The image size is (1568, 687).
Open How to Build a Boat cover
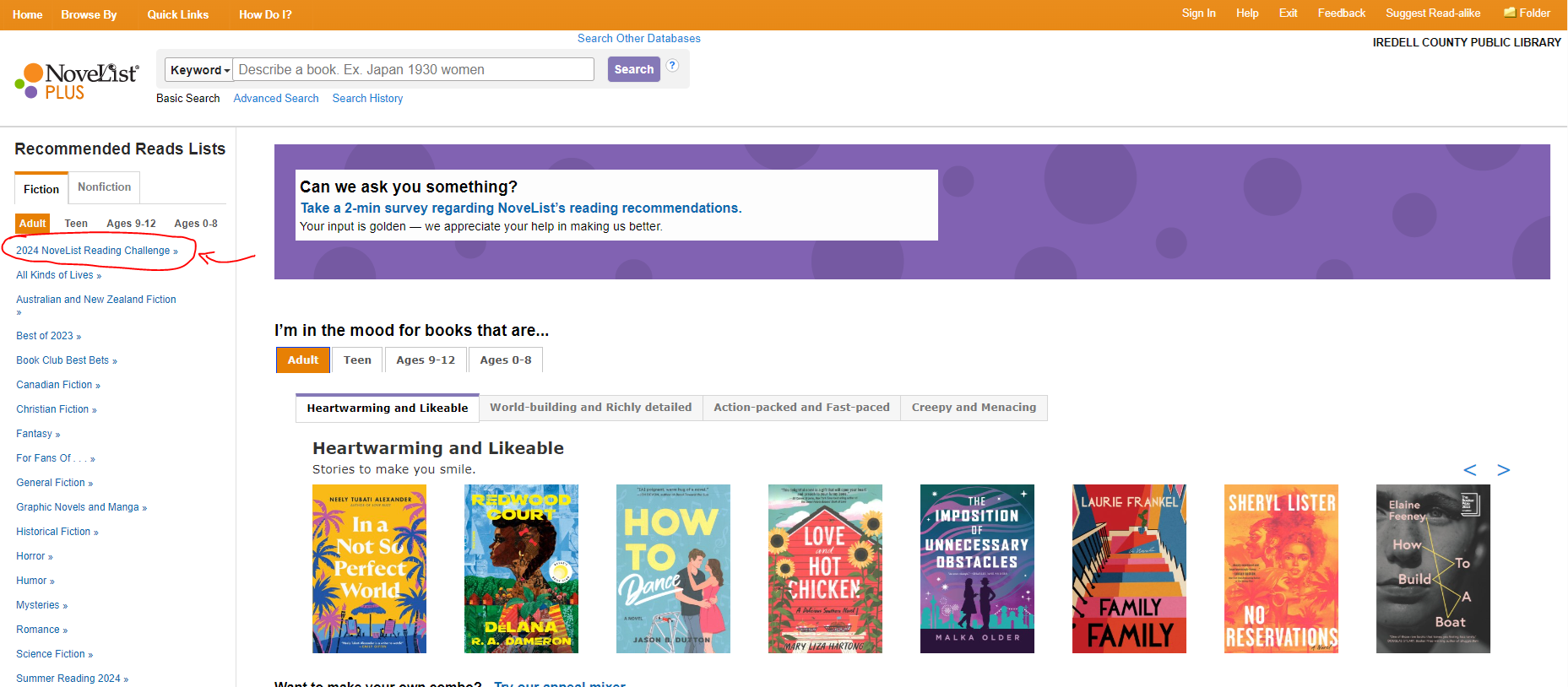pos(1433,569)
